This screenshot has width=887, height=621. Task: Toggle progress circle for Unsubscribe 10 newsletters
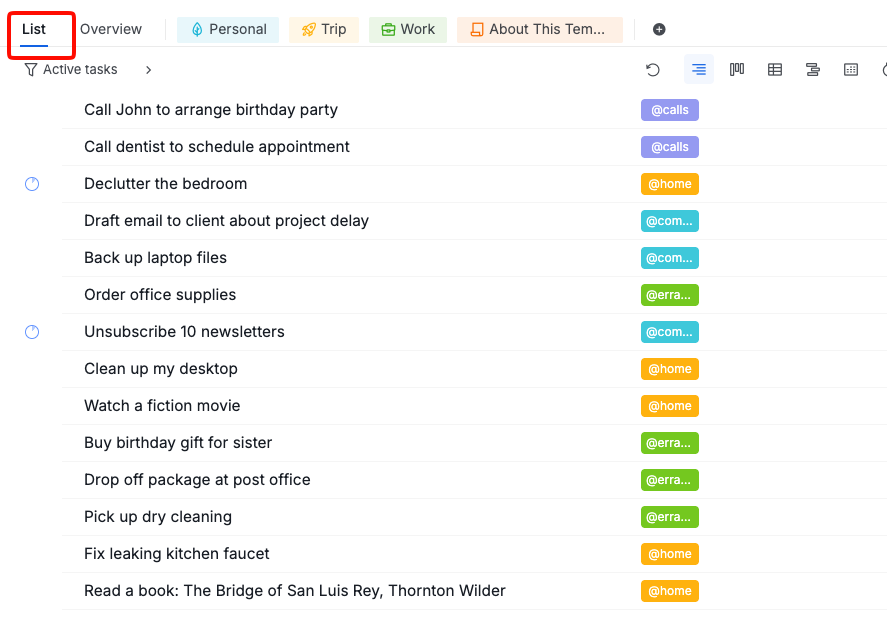click(32, 332)
